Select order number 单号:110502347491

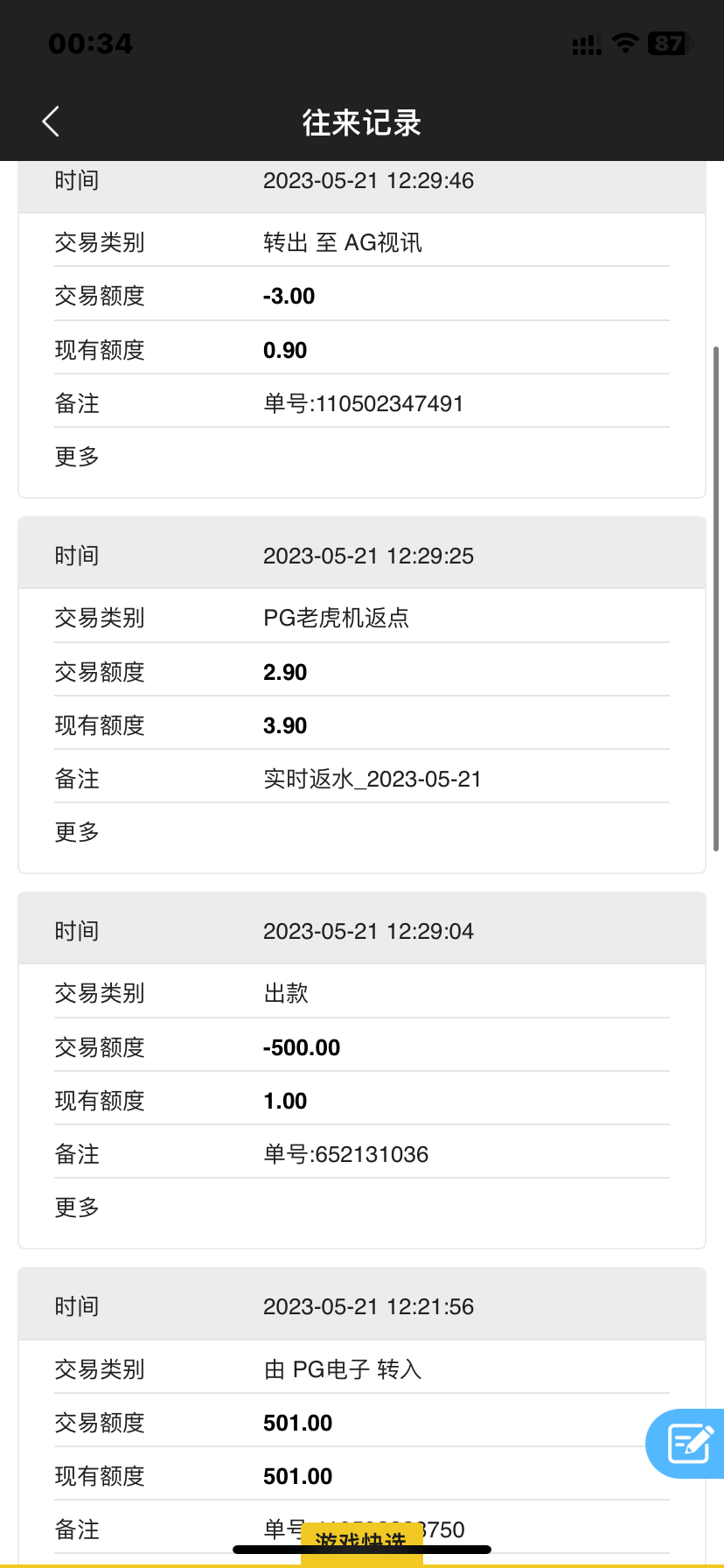point(363,403)
